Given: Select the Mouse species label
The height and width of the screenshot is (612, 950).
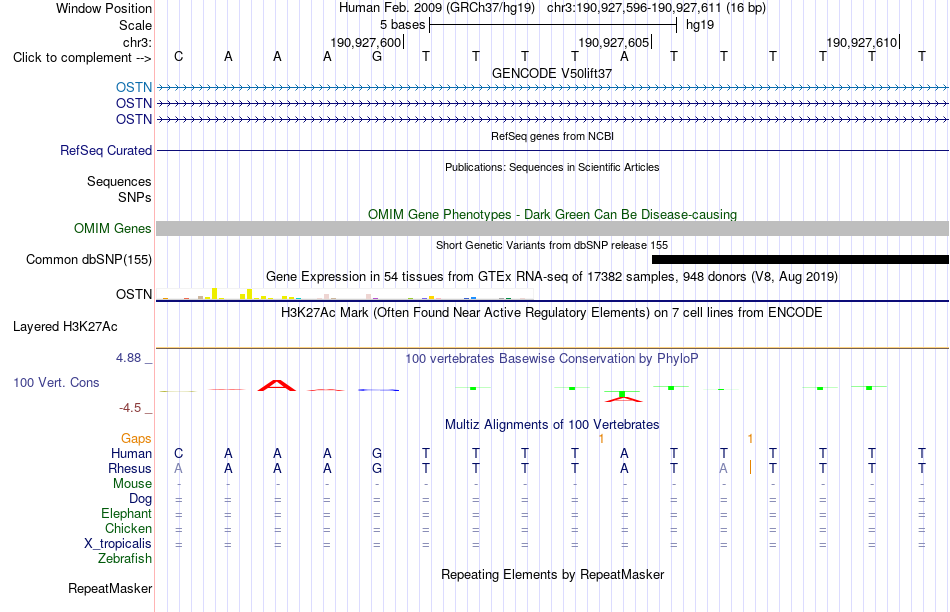Looking at the screenshot, I should click(132, 484).
